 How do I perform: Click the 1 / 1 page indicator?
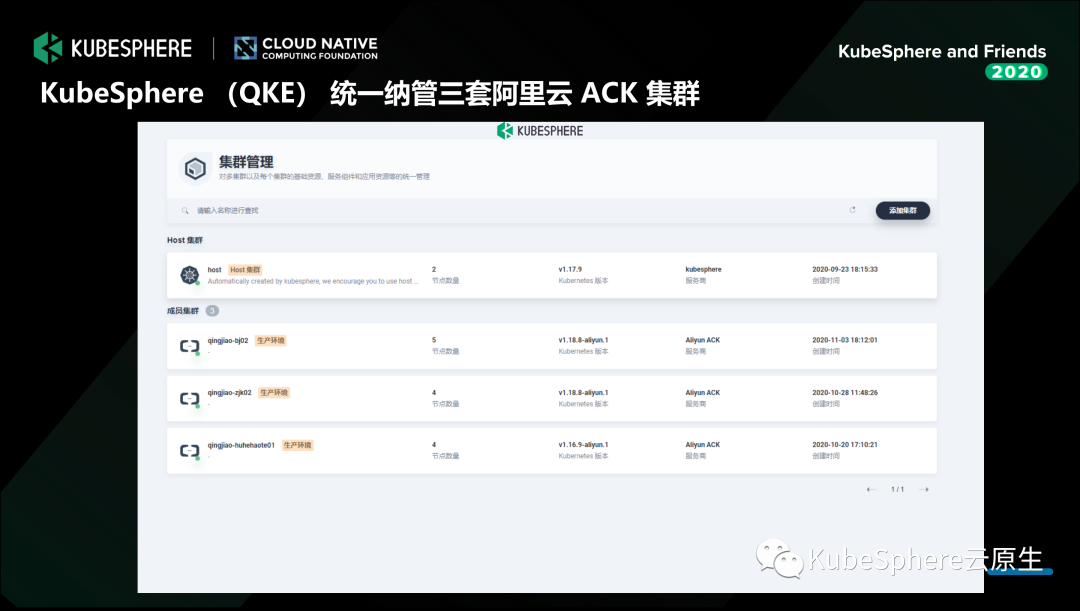pos(897,489)
